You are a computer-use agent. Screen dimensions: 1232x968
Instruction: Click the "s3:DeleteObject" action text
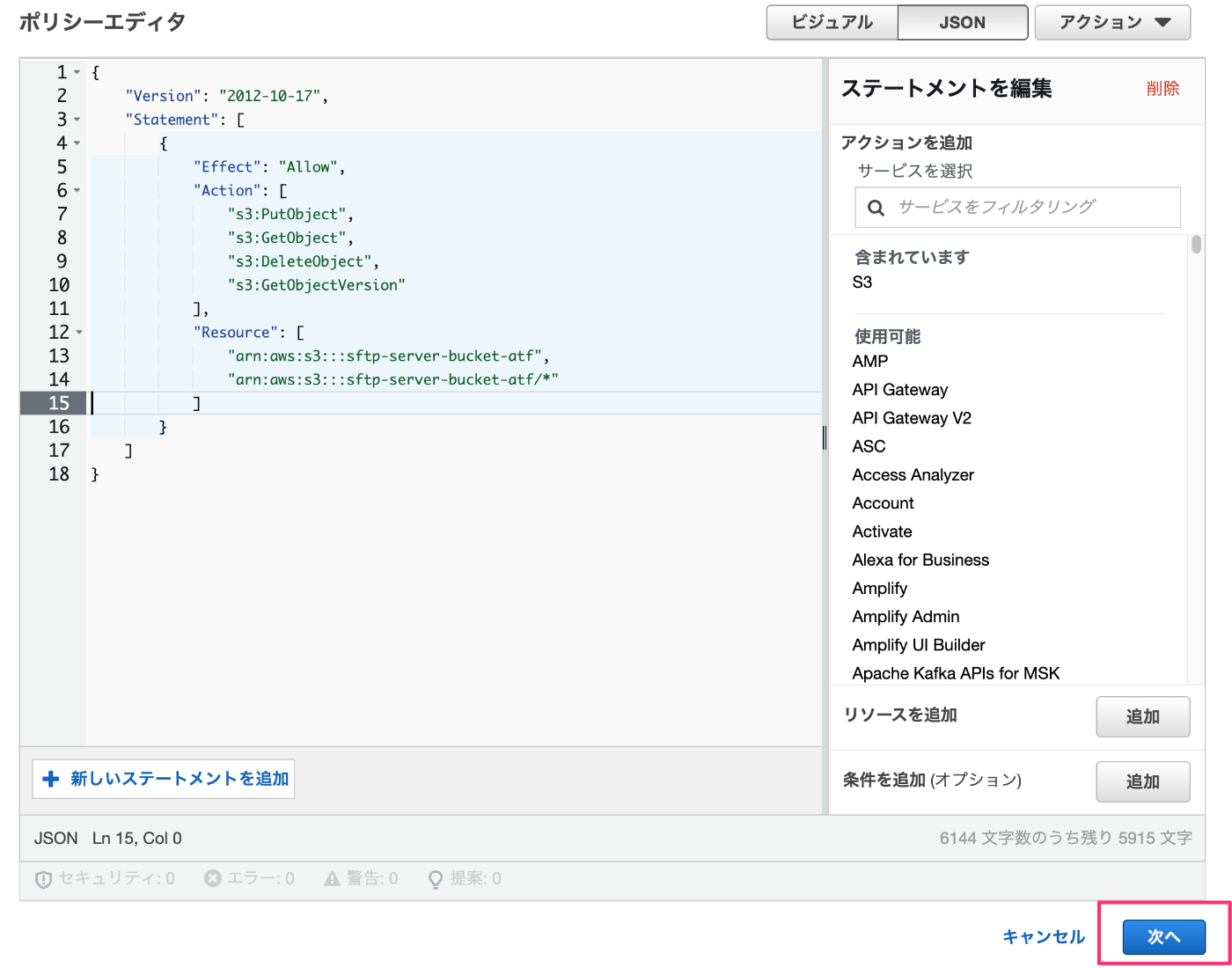(x=303, y=262)
